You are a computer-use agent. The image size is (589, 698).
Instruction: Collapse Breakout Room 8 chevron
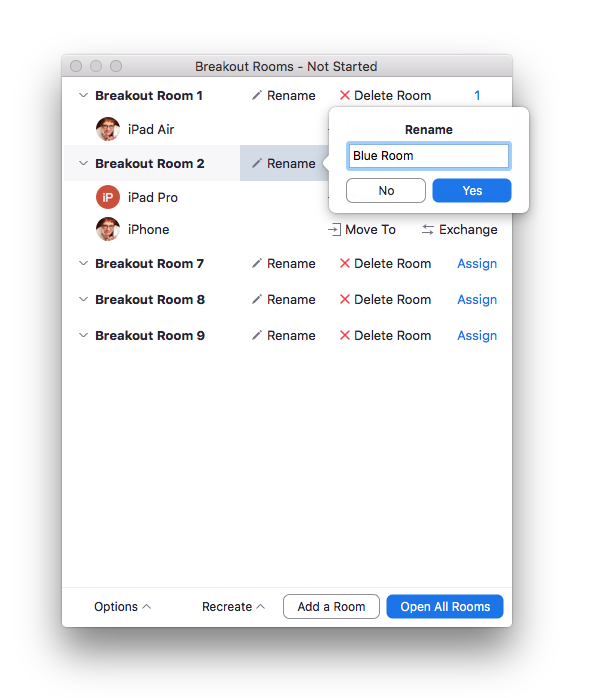(83, 299)
